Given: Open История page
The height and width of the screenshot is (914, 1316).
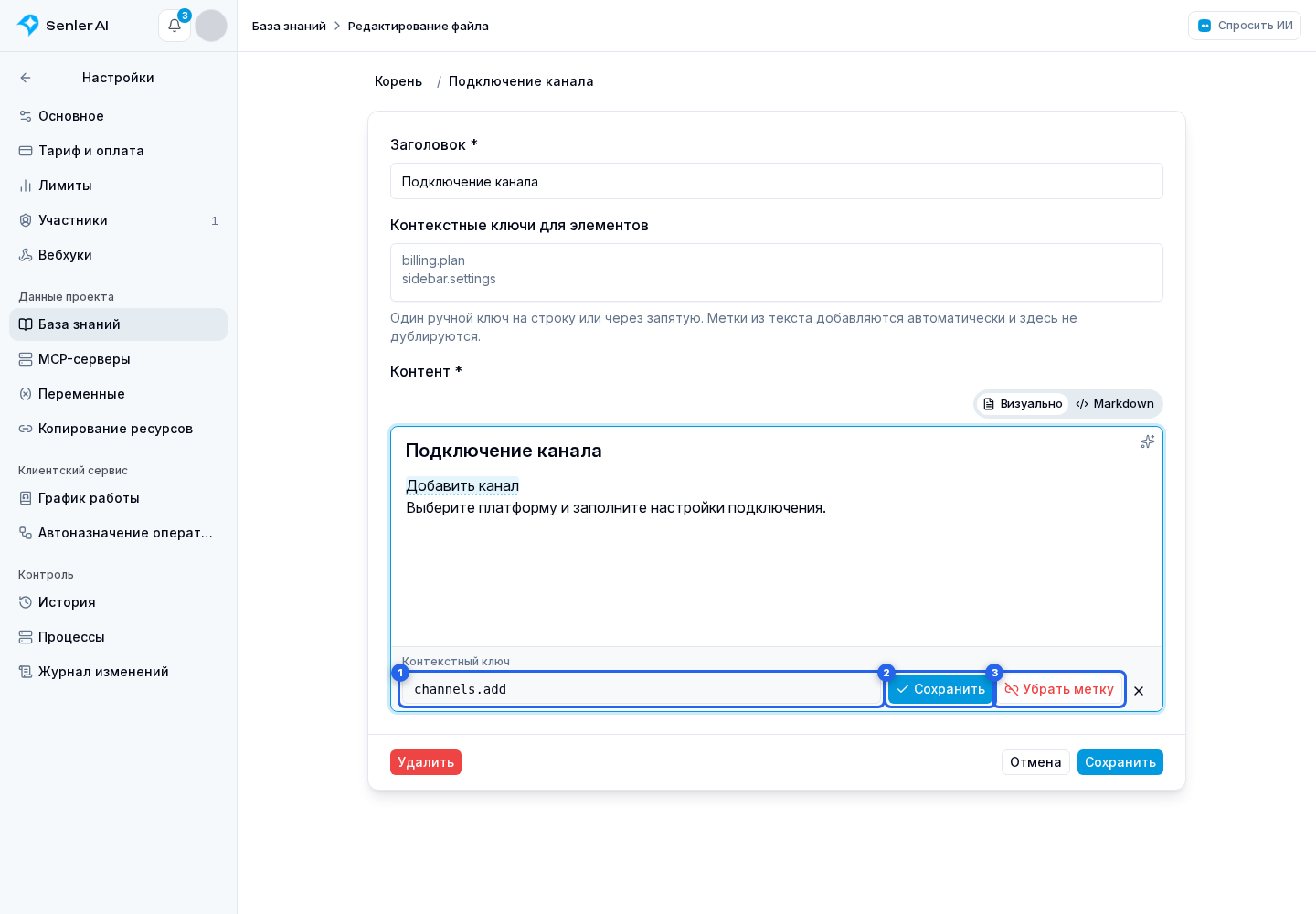Looking at the screenshot, I should [x=119, y=602].
